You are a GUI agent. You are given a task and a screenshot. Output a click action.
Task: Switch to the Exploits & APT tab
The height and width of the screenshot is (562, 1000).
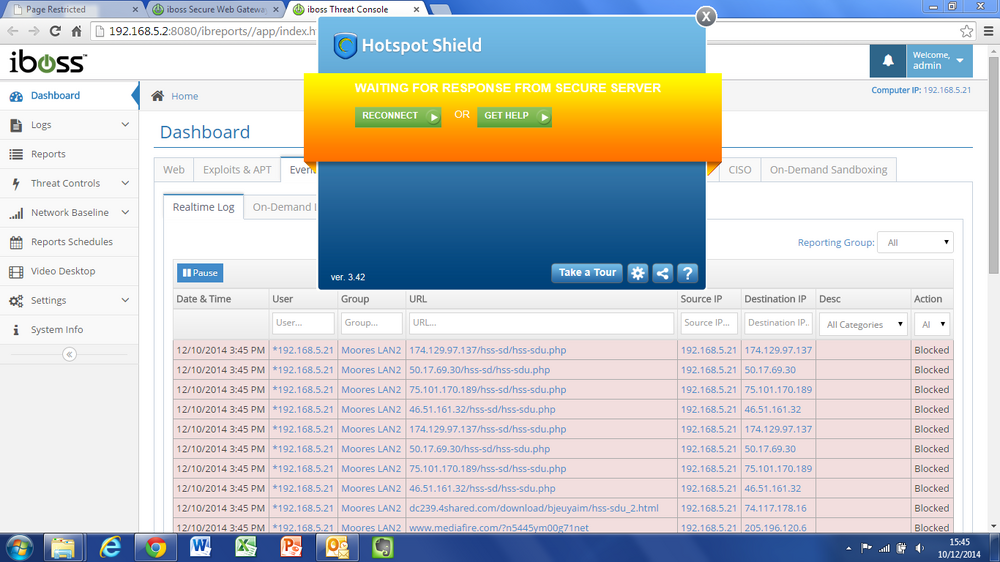click(237, 170)
